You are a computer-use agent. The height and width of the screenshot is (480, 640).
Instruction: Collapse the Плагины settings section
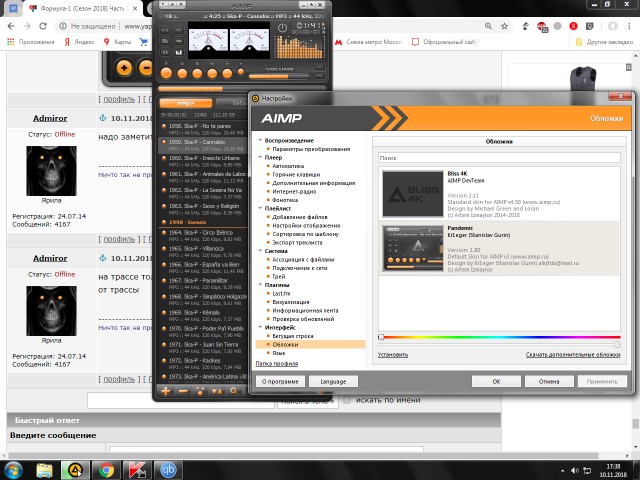coord(260,285)
